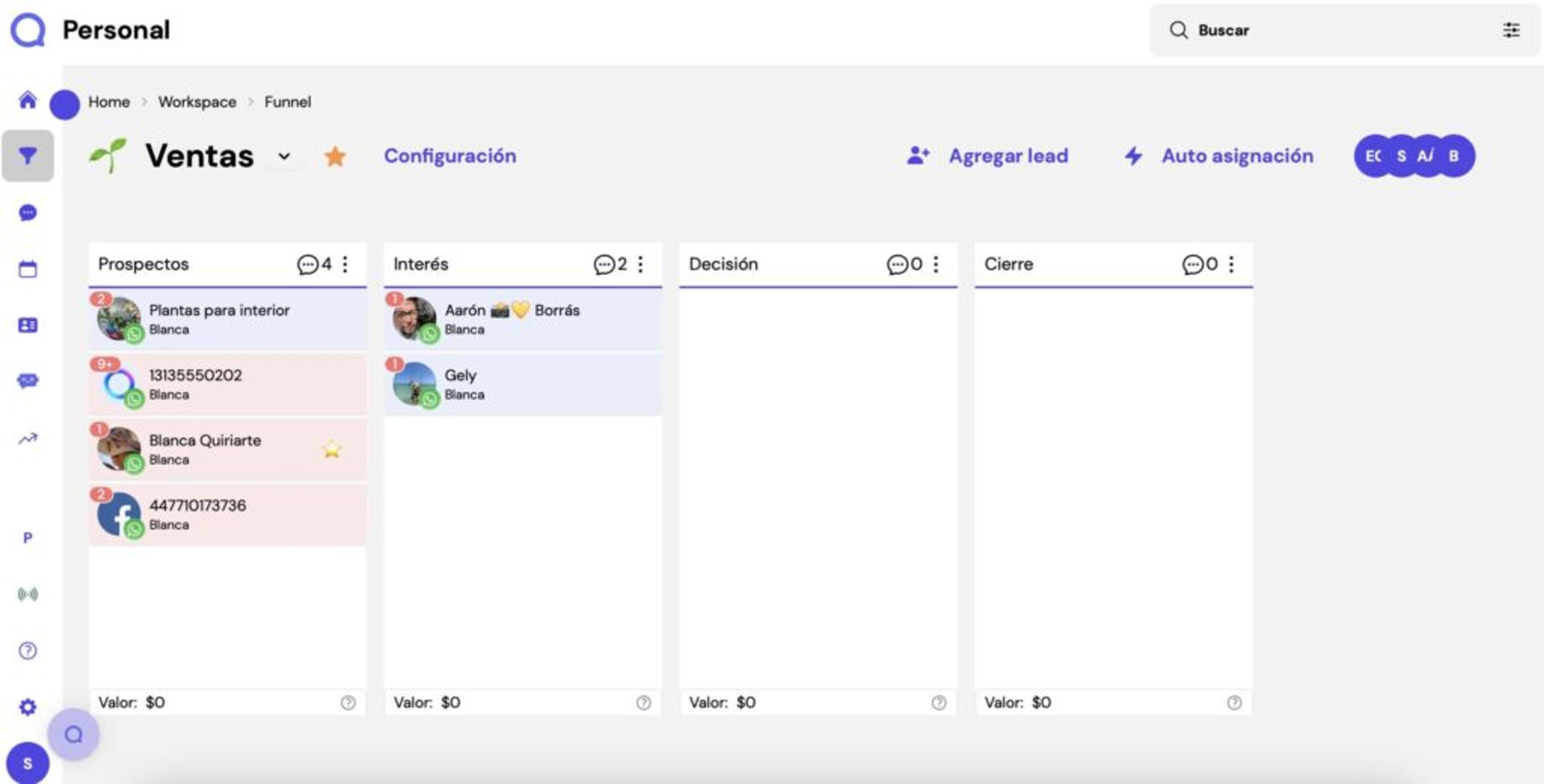Open Interés column three-dot menu
The image size is (1544, 784).
pos(641,264)
